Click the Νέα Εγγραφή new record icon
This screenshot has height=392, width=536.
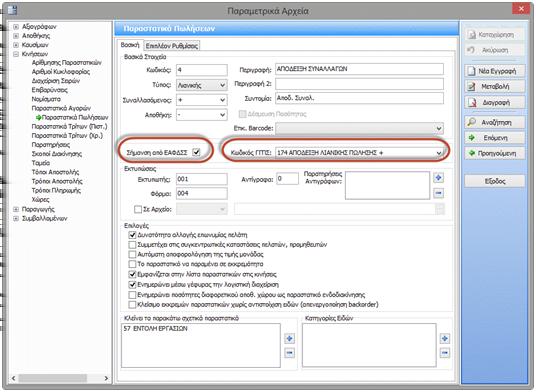tap(472, 71)
